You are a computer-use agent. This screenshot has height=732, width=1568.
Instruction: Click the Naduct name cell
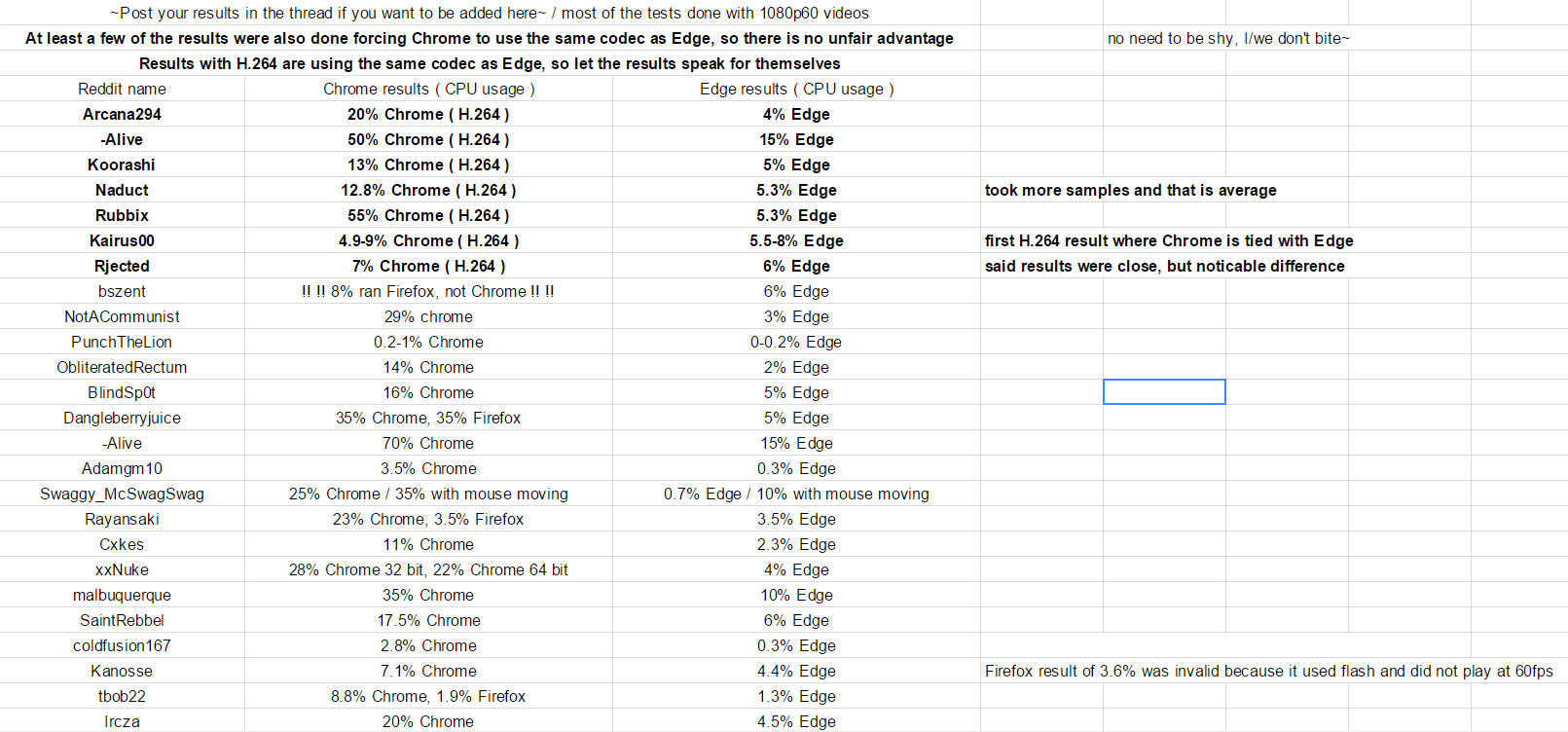click(122, 190)
